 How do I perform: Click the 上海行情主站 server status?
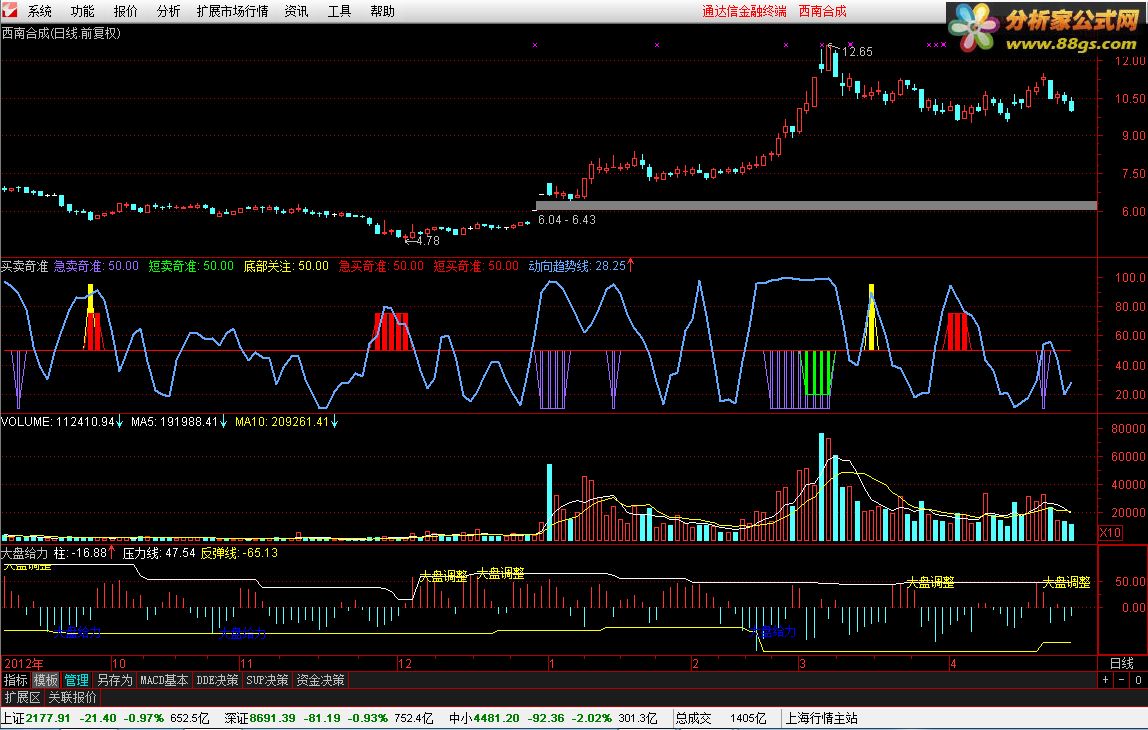tap(821, 718)
